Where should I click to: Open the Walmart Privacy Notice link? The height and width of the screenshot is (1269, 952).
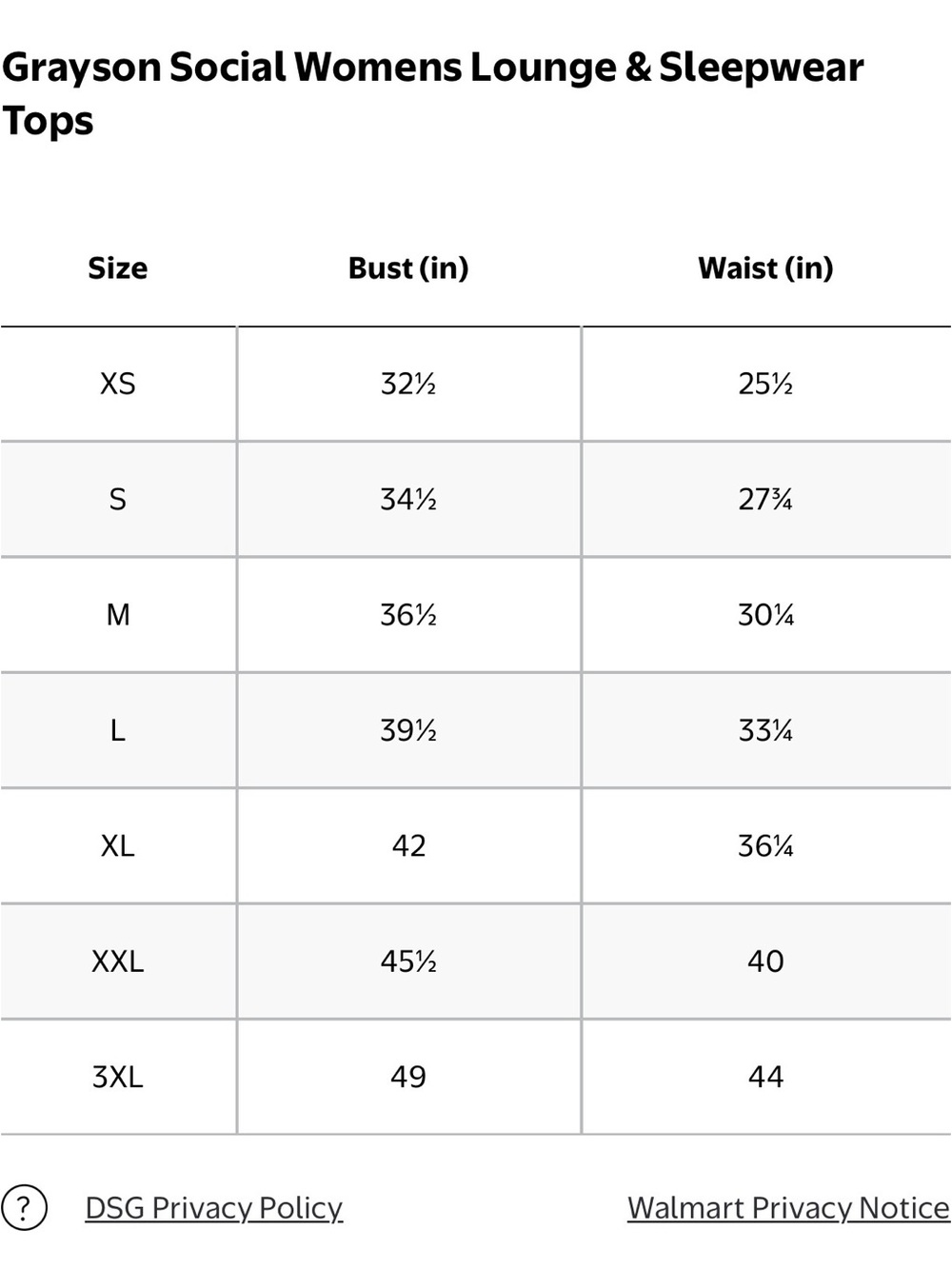tap(788, 1208)
